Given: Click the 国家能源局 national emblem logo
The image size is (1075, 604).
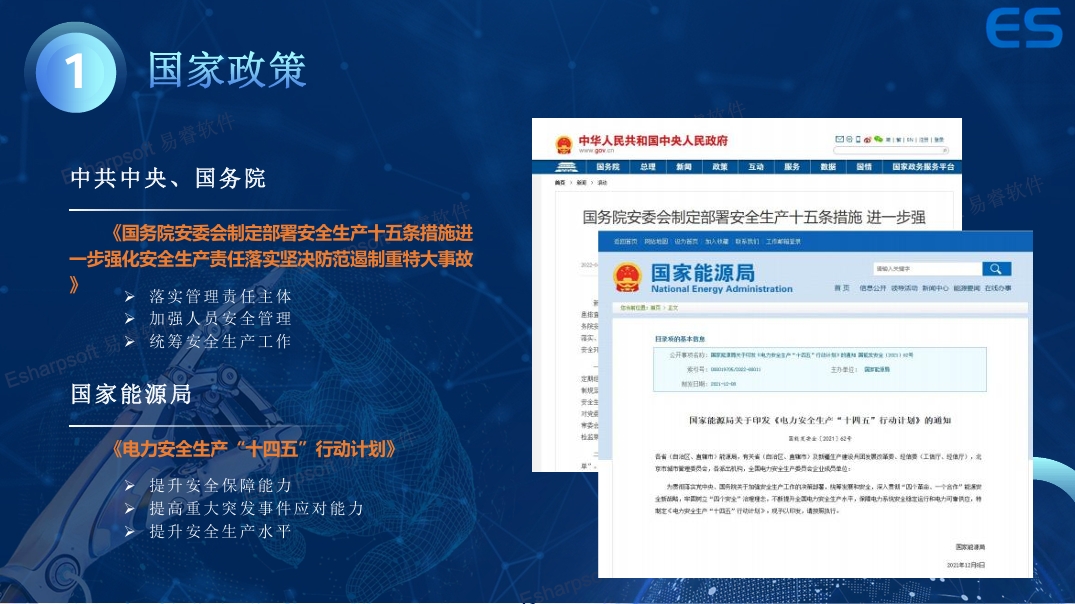Looking at the screenshot, I should coord(628,277).
